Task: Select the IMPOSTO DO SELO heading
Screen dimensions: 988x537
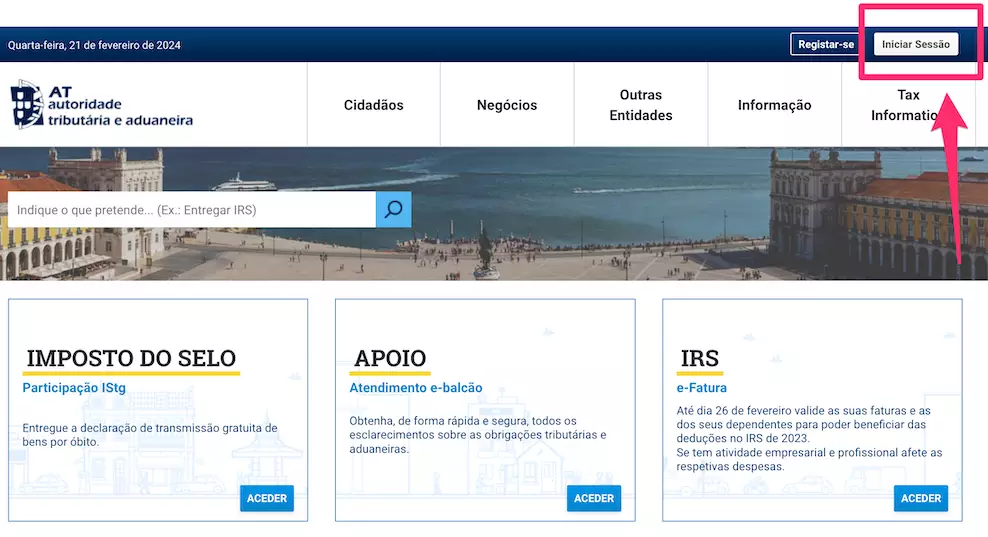Action: coord(131,358)
